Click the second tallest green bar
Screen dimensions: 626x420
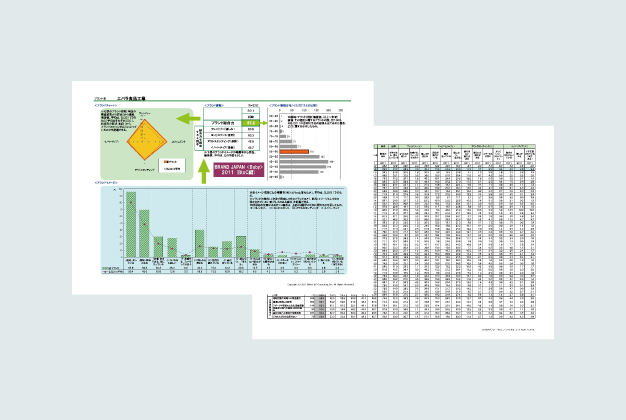143,237
